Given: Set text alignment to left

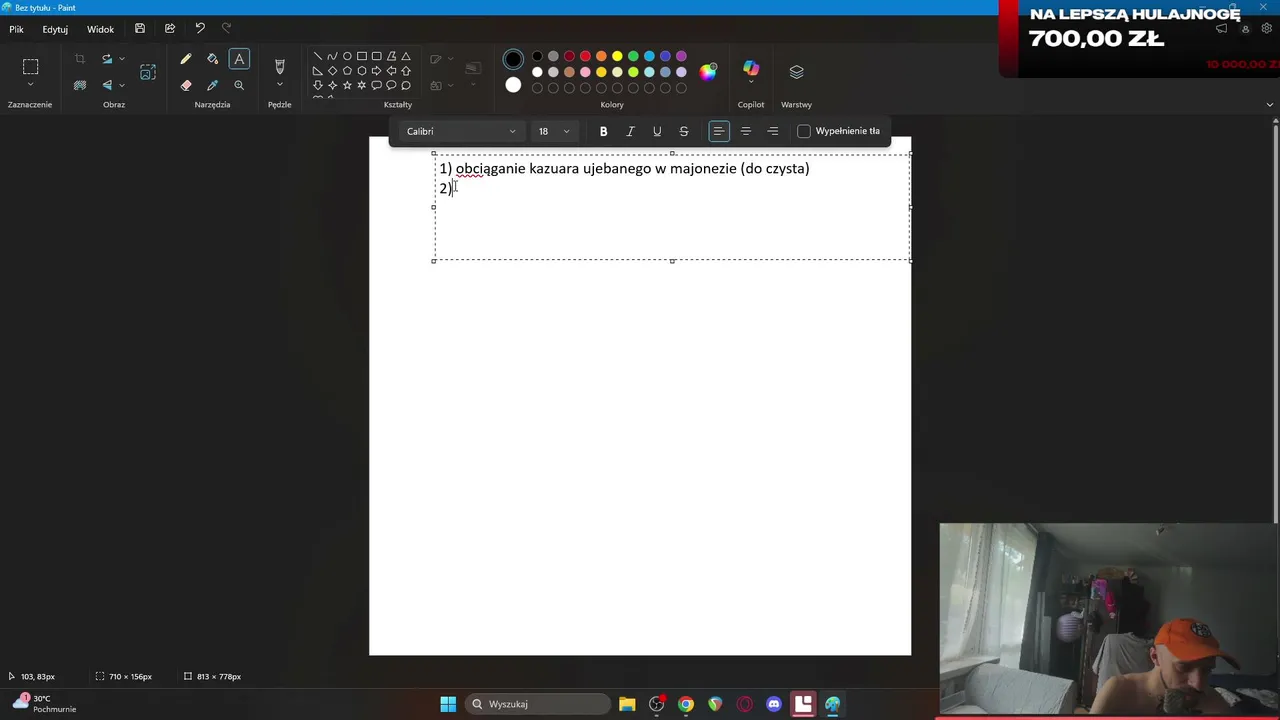Looking at the screenshot, I should tap(719, 131).
